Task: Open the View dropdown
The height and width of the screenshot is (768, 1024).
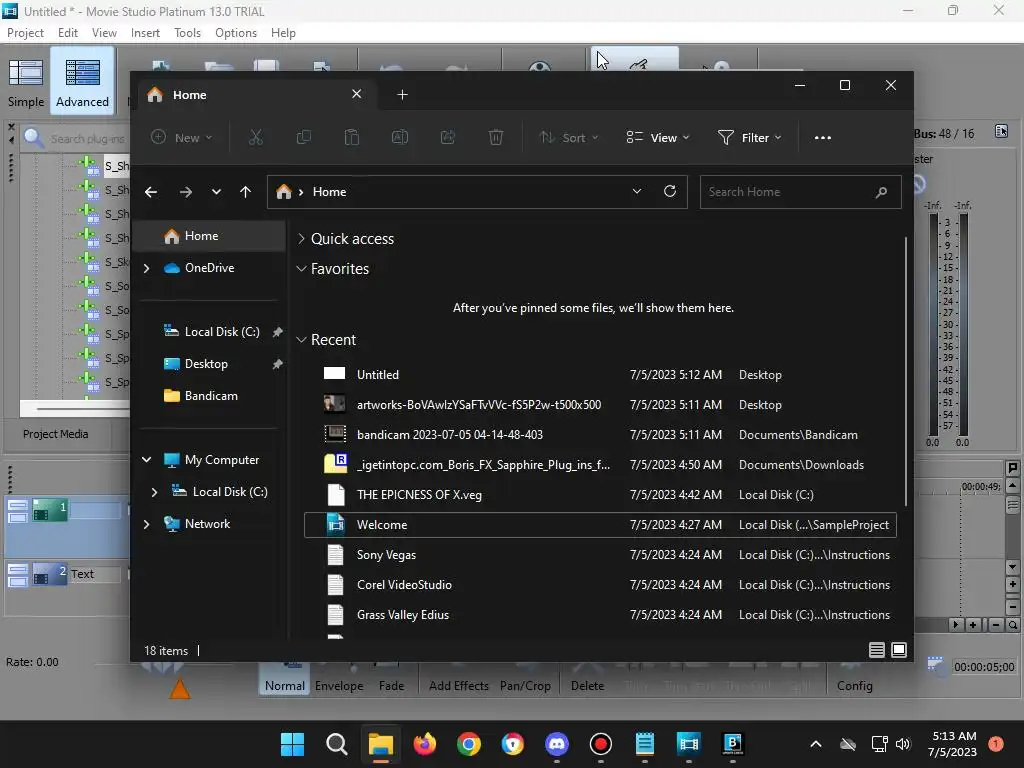Action: [x=658, y=137]
